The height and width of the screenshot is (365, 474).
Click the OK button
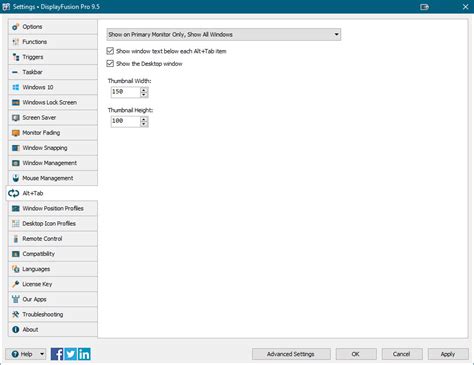coord(356,354)
